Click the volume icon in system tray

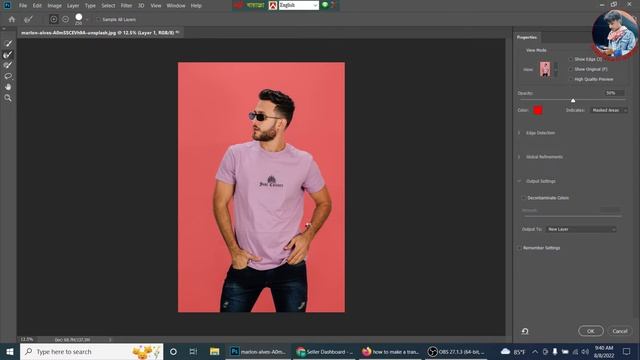pos(585,351)
